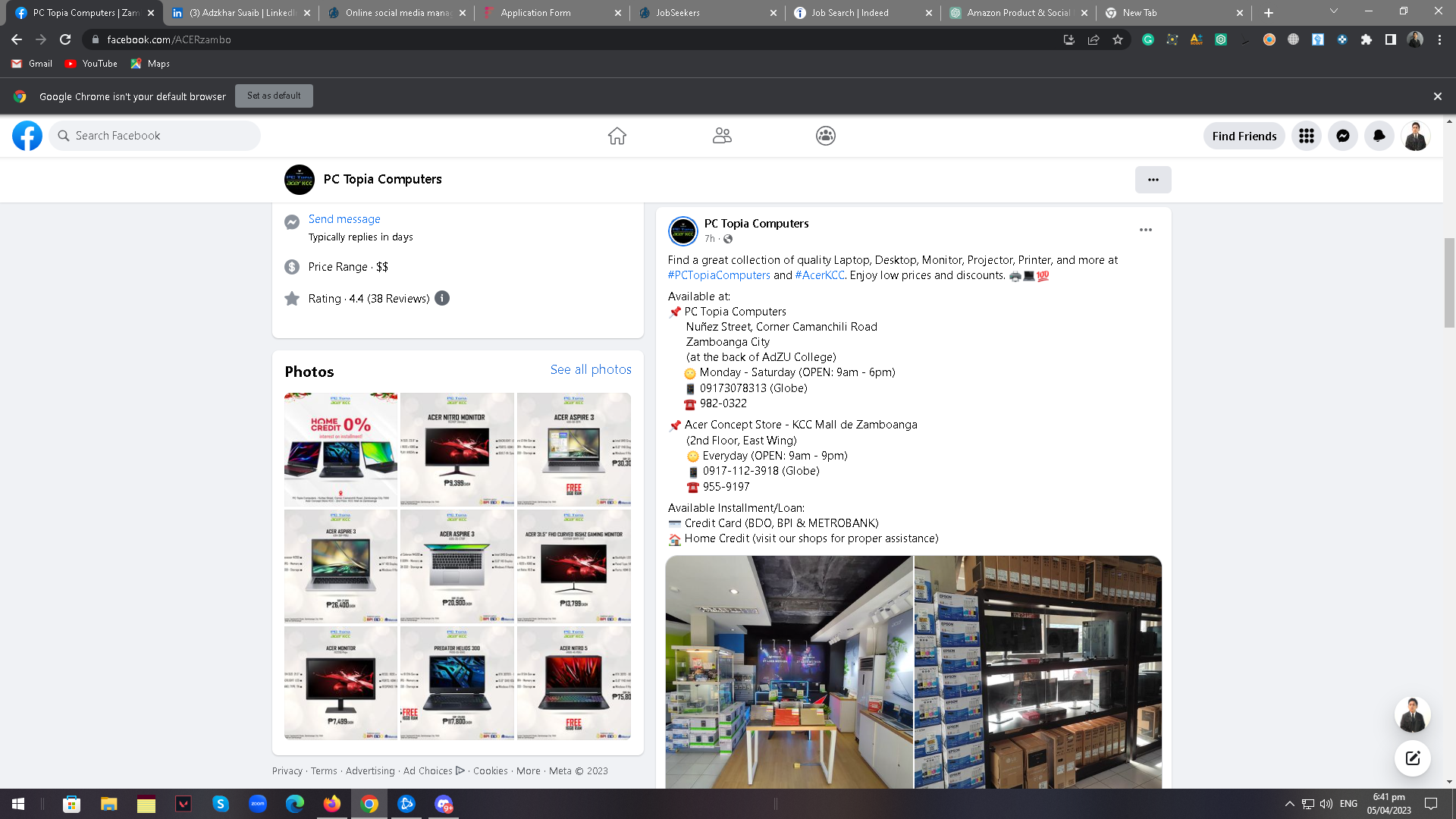Switch to the Amazon Product & Social tab

click(1018, 13)
